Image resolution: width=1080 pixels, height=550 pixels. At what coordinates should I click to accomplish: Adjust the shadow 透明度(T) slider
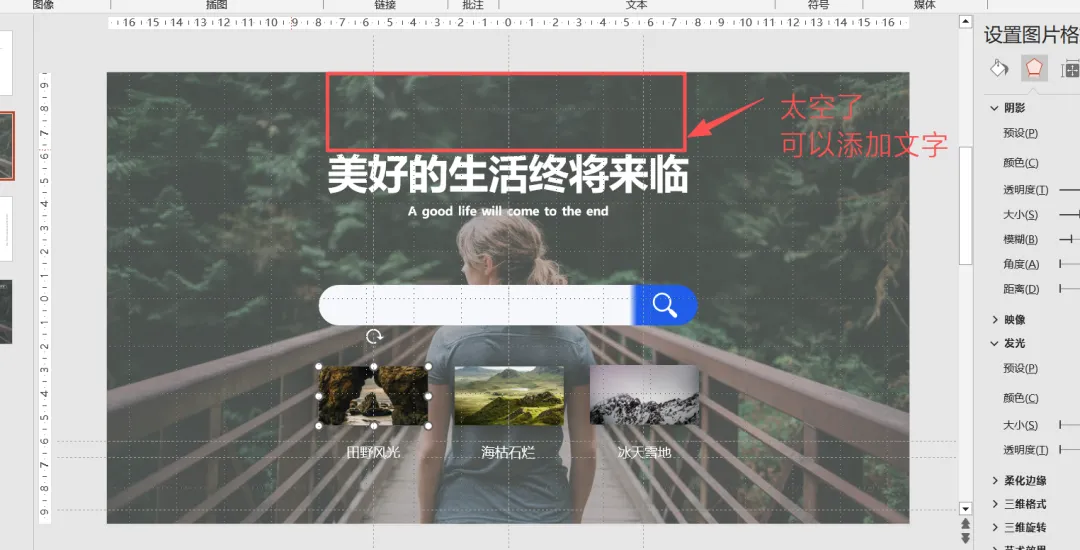(1069, 189)
